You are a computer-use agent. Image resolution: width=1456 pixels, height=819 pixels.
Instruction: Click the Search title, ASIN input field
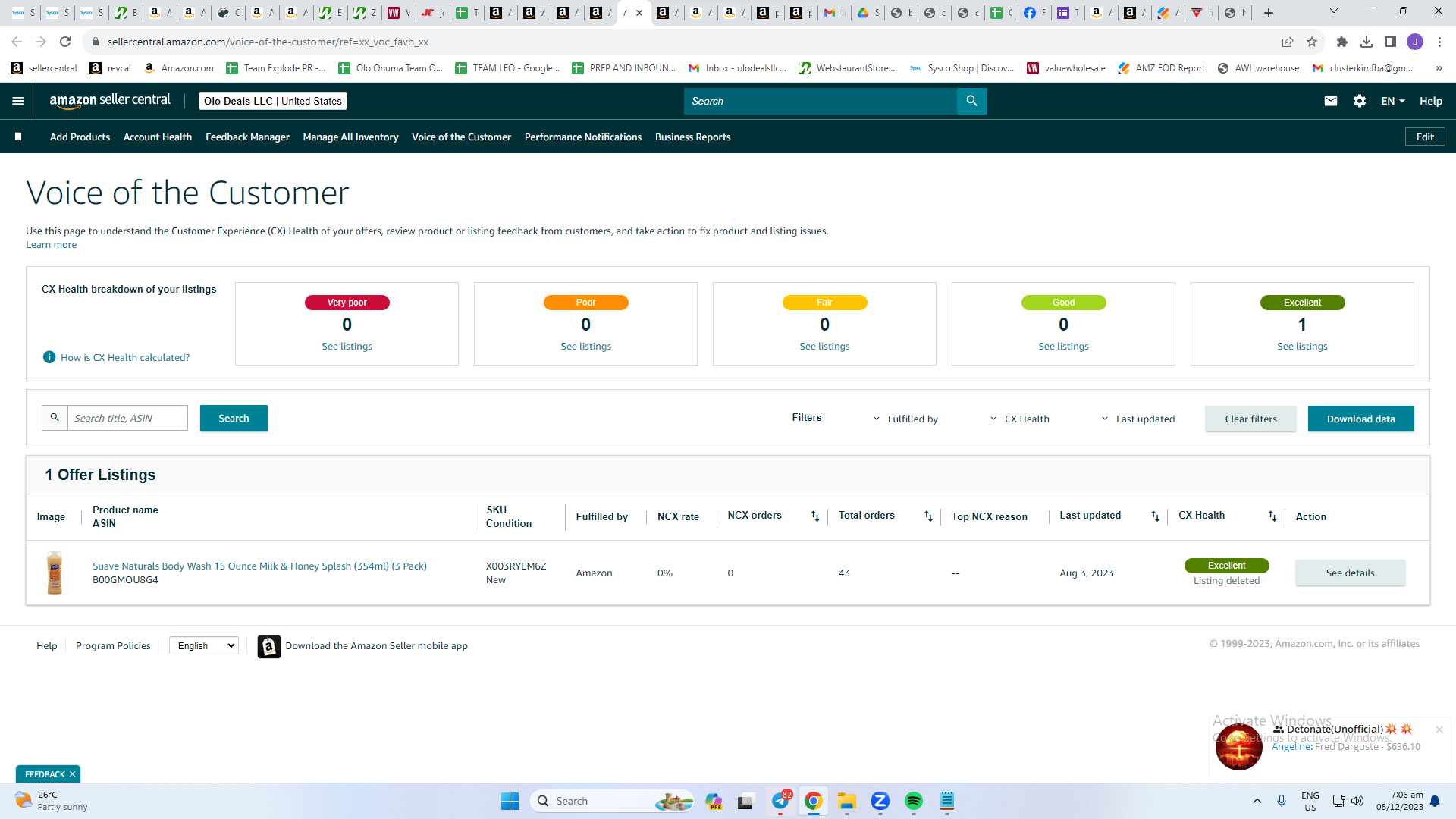[127, 418]
